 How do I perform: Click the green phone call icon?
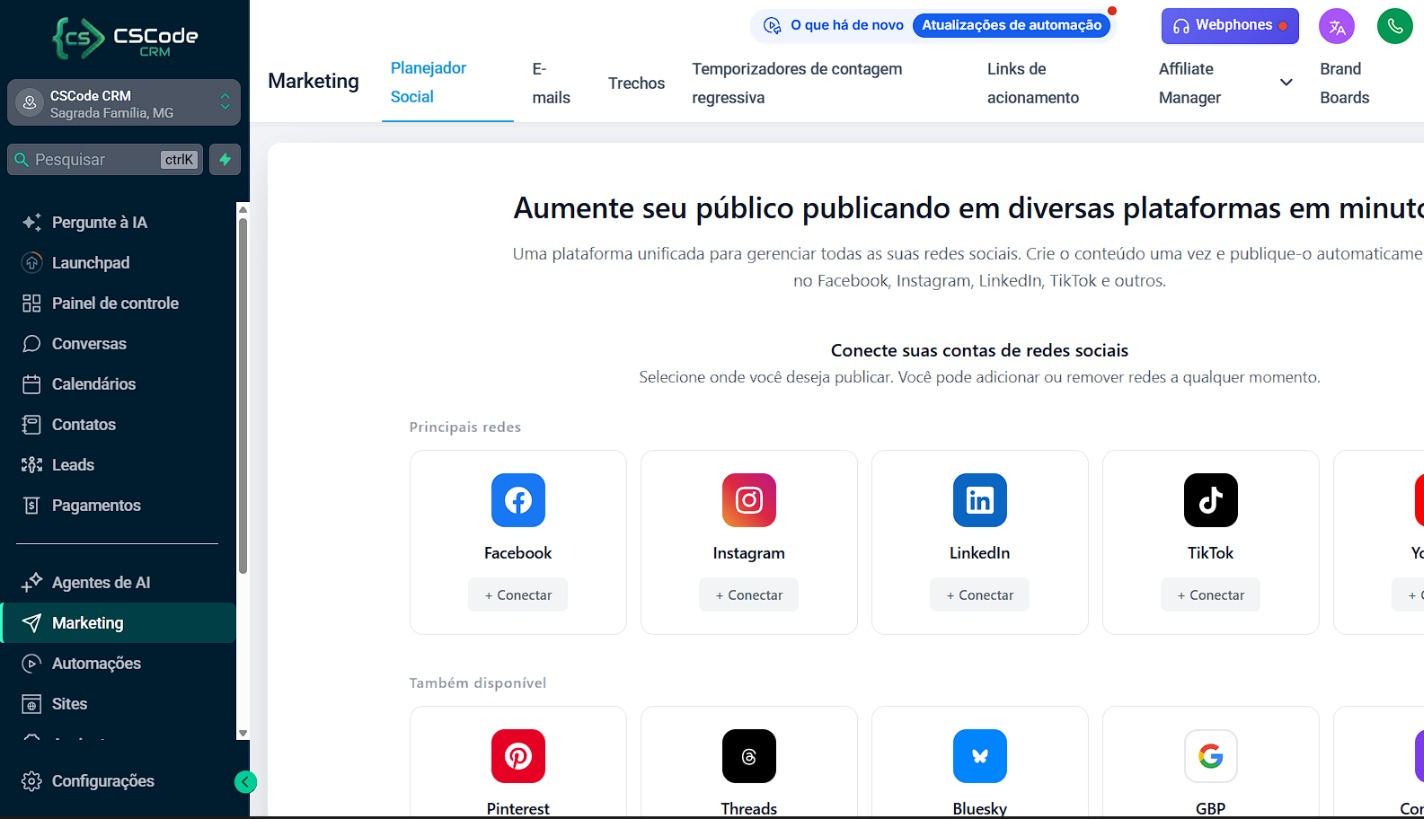pos(1395,26)
